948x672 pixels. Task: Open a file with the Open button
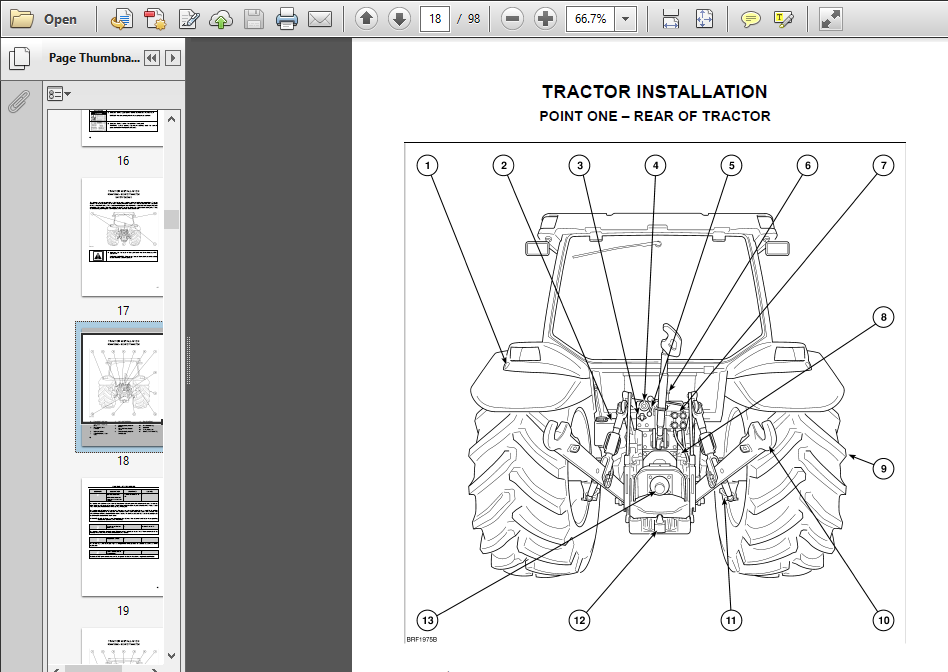point(44,19)
